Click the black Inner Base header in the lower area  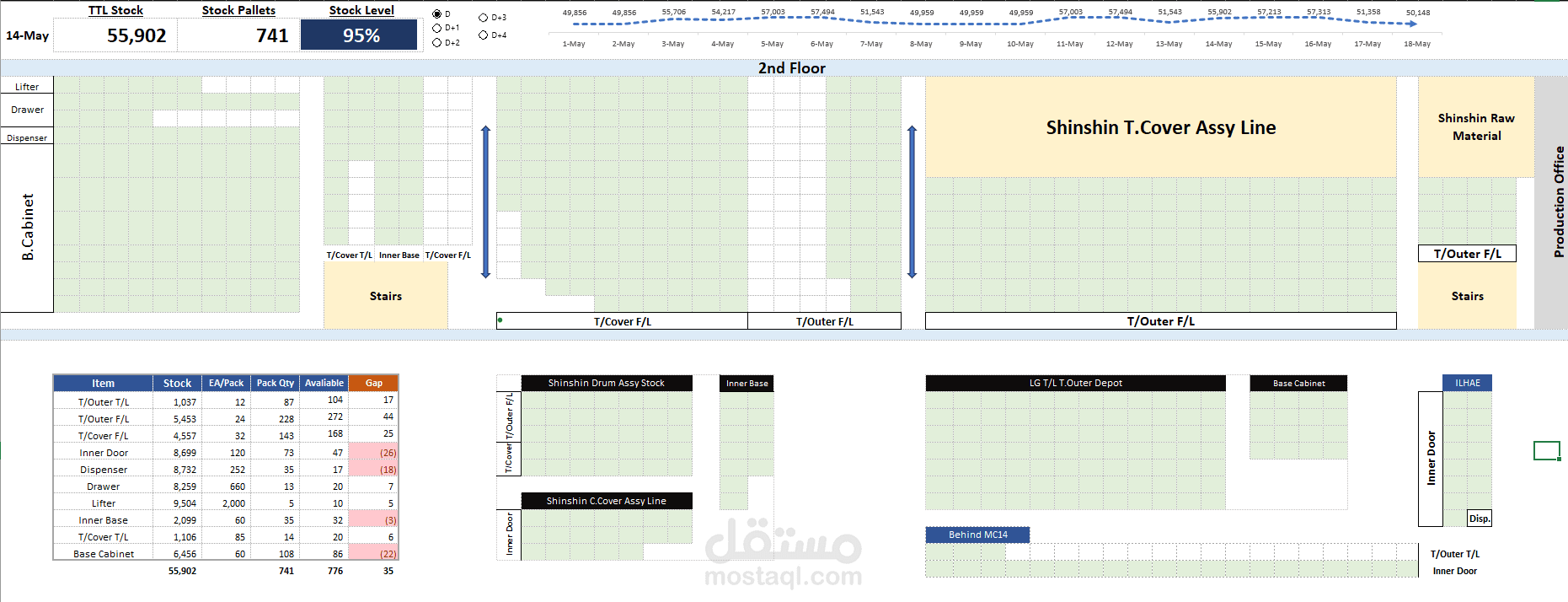(x=747, y=383)
